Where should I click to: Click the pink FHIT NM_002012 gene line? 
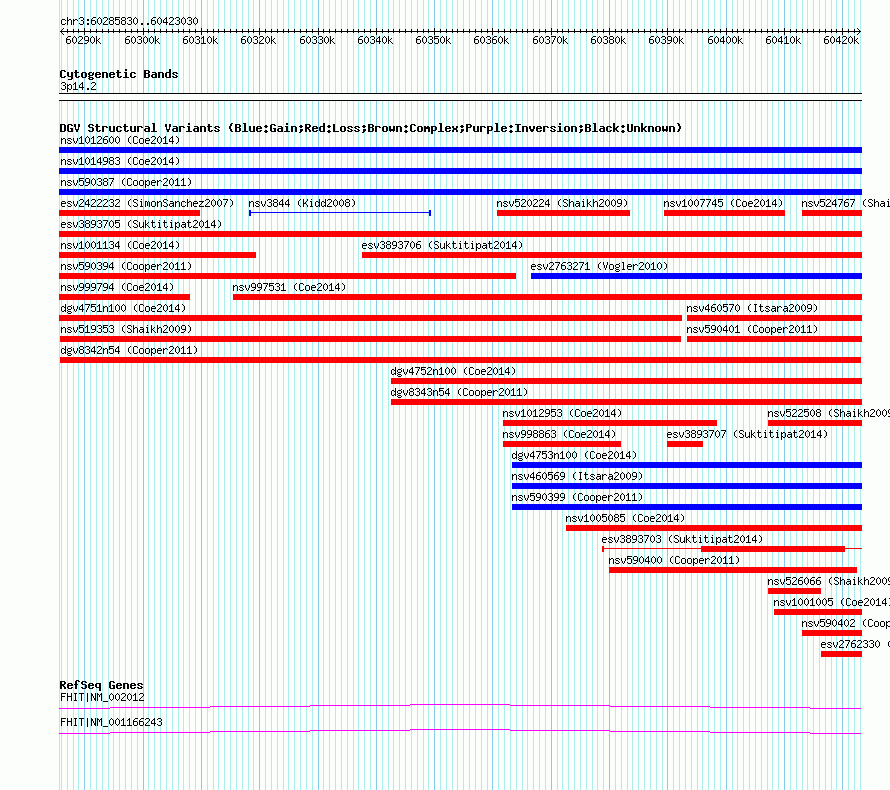[460, 707]
